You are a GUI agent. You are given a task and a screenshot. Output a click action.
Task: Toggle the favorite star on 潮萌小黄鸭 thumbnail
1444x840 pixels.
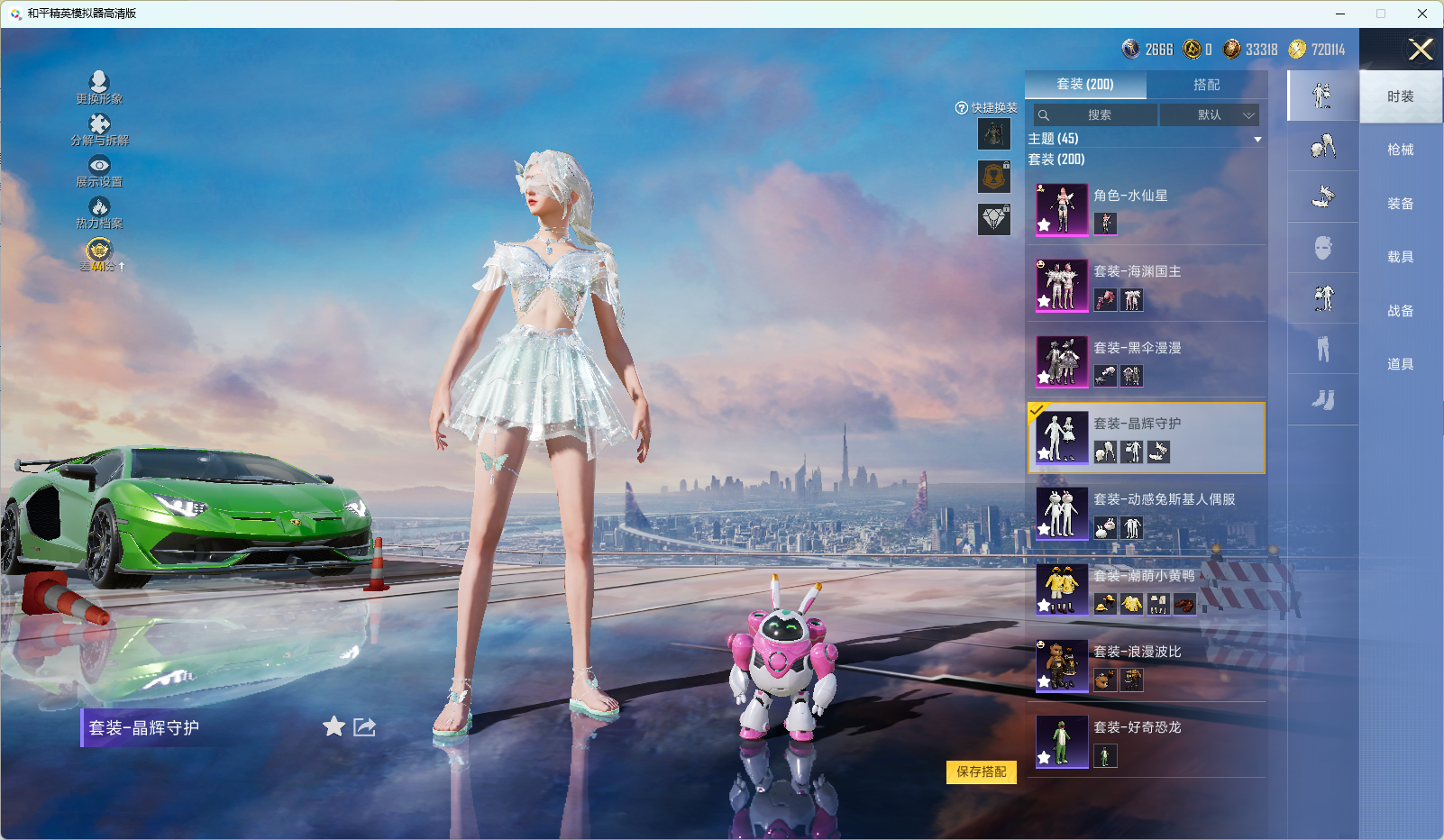tap(1044, 606)
